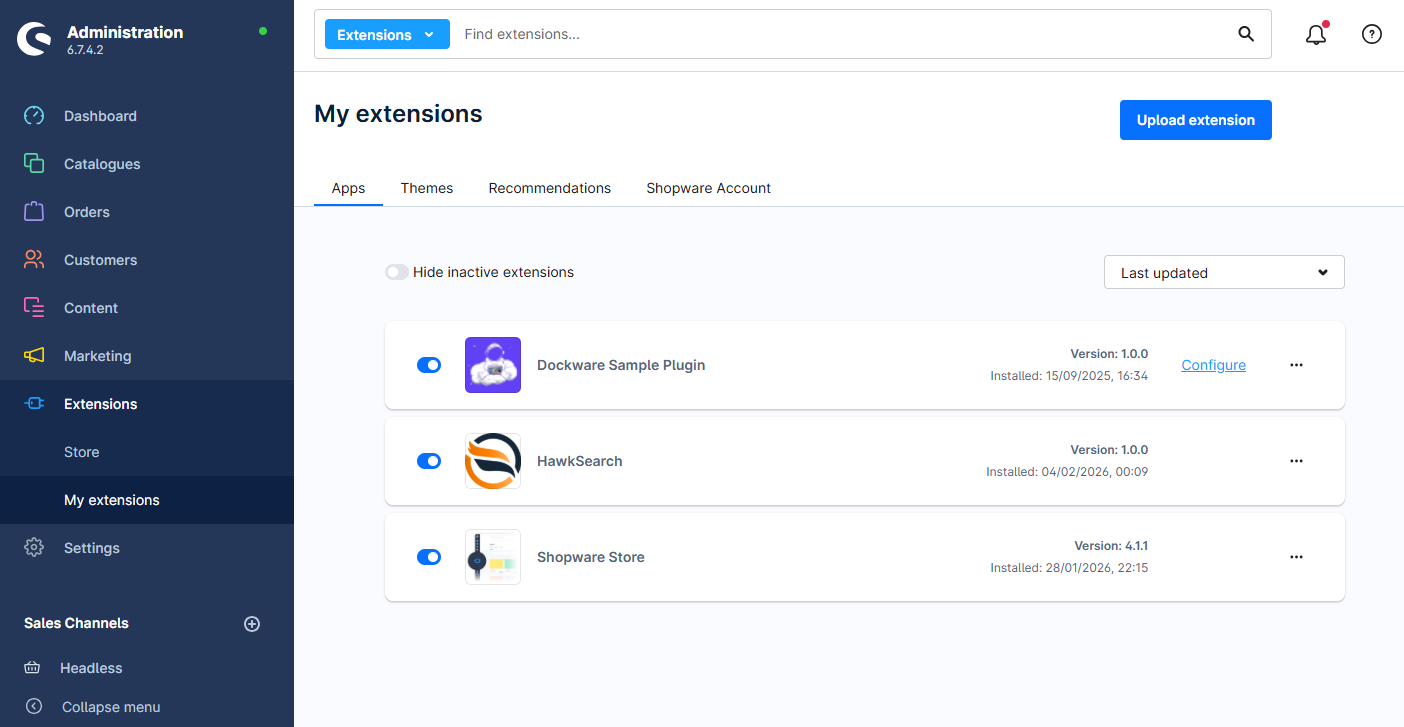Image resolution: width=1404 pixels, height=727 pixels.
Task: Open notifications bell icon
Action: [x=1316, y=34]
